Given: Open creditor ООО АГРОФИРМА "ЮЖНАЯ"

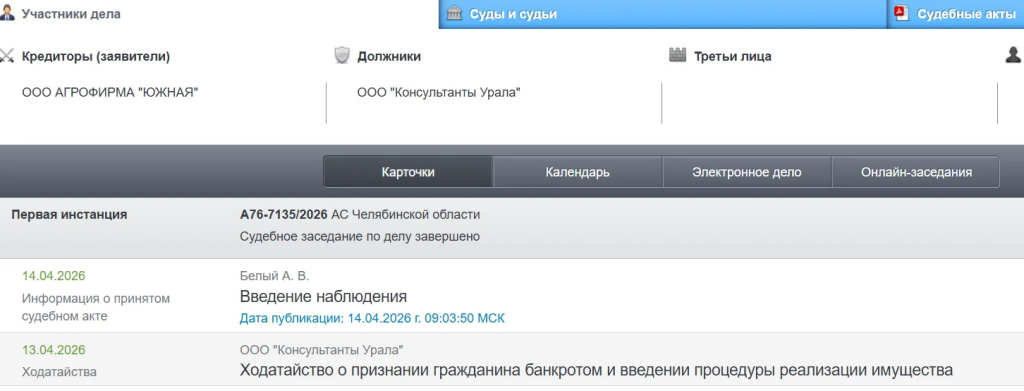Looking at the screenshot, I should click(110, 93).
